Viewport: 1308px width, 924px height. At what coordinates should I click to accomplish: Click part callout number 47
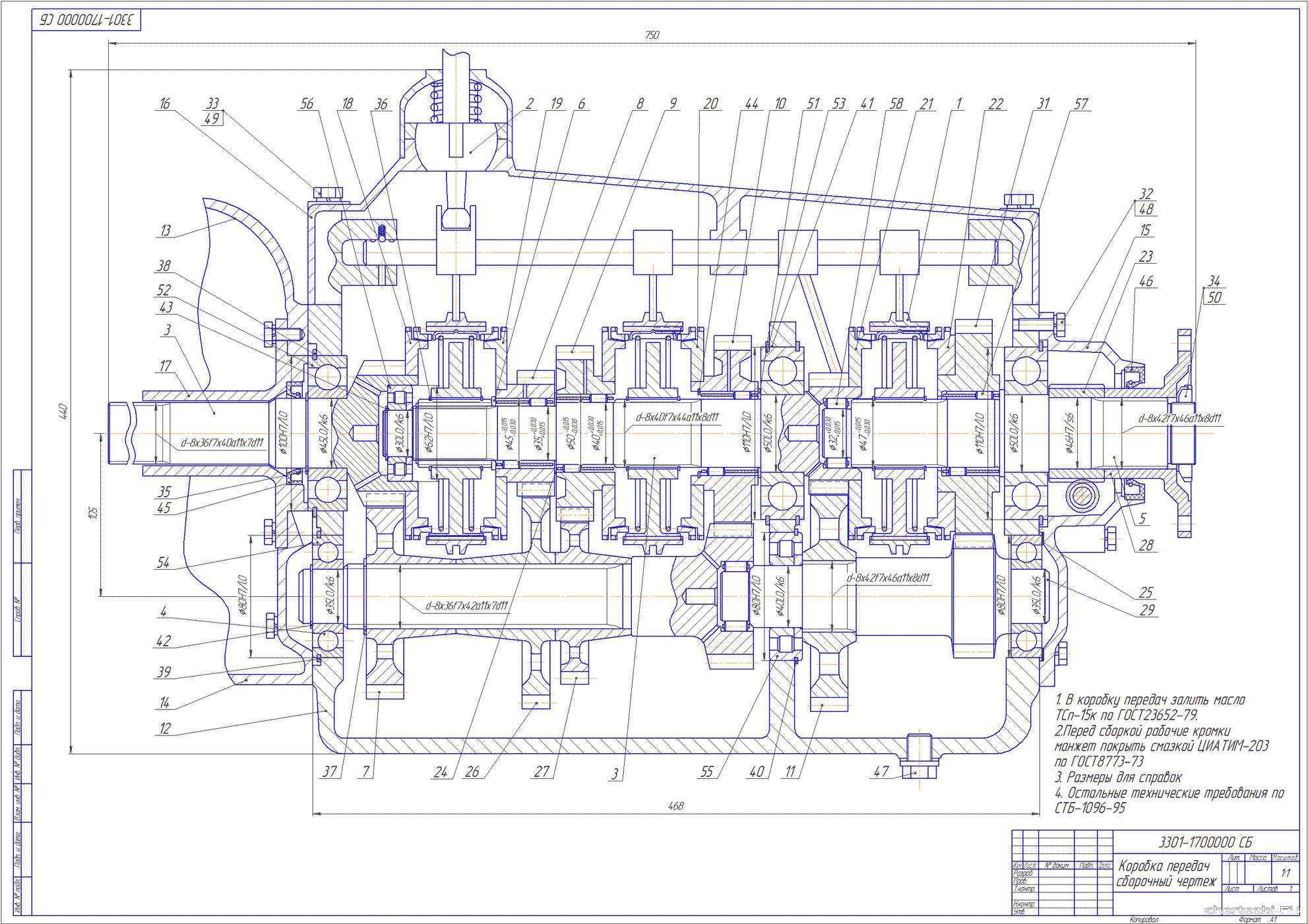click(881, 771)
